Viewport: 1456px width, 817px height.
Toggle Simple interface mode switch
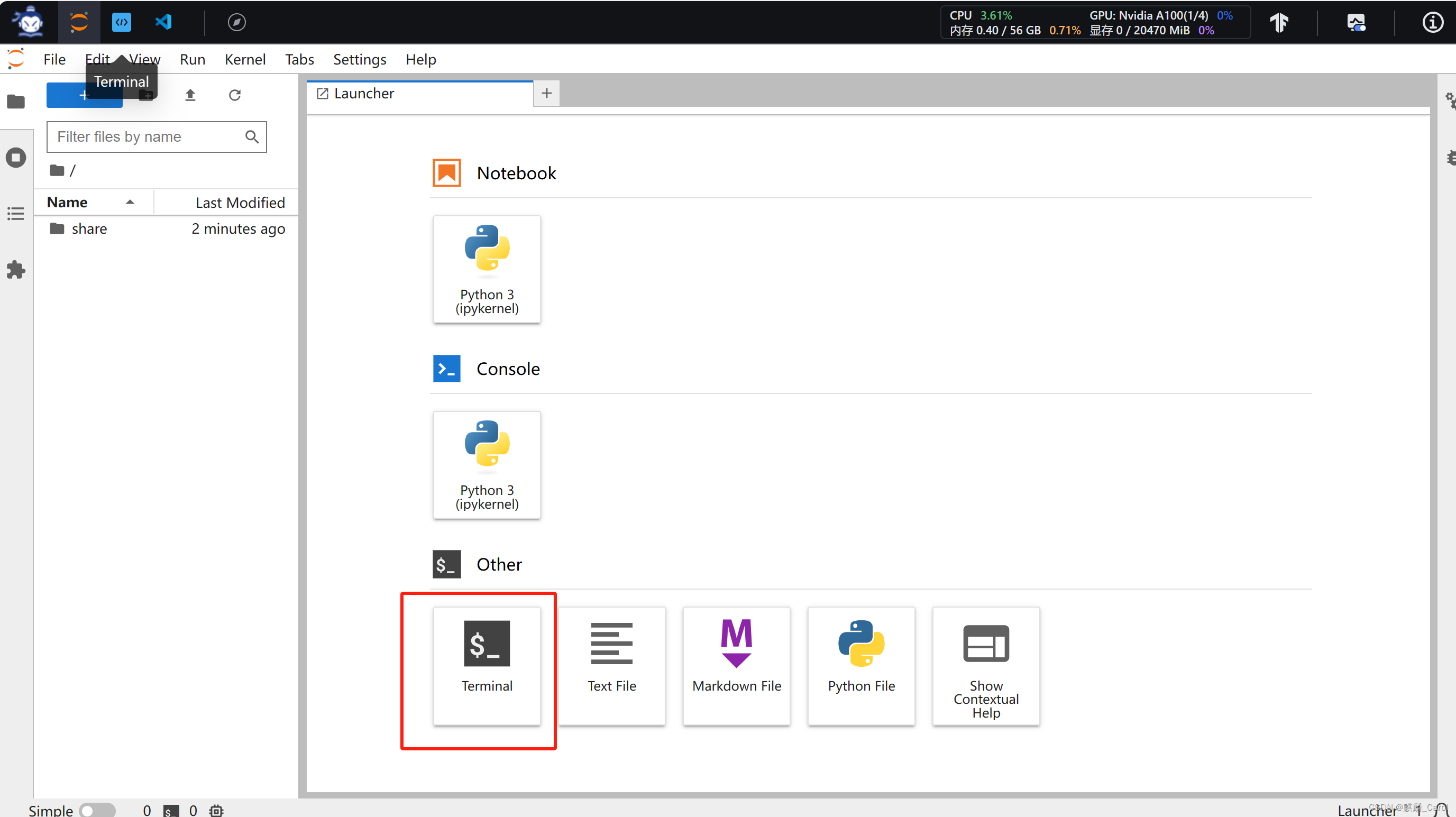tap(97, 810)
